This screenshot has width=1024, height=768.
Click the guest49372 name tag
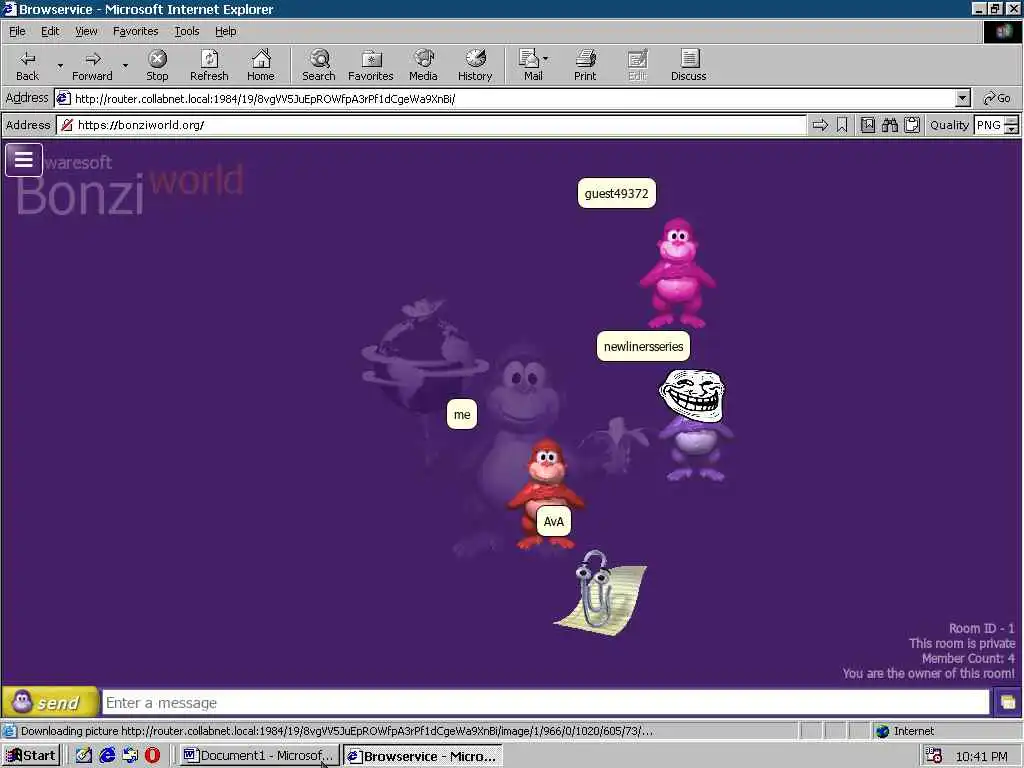coord(616,193)
